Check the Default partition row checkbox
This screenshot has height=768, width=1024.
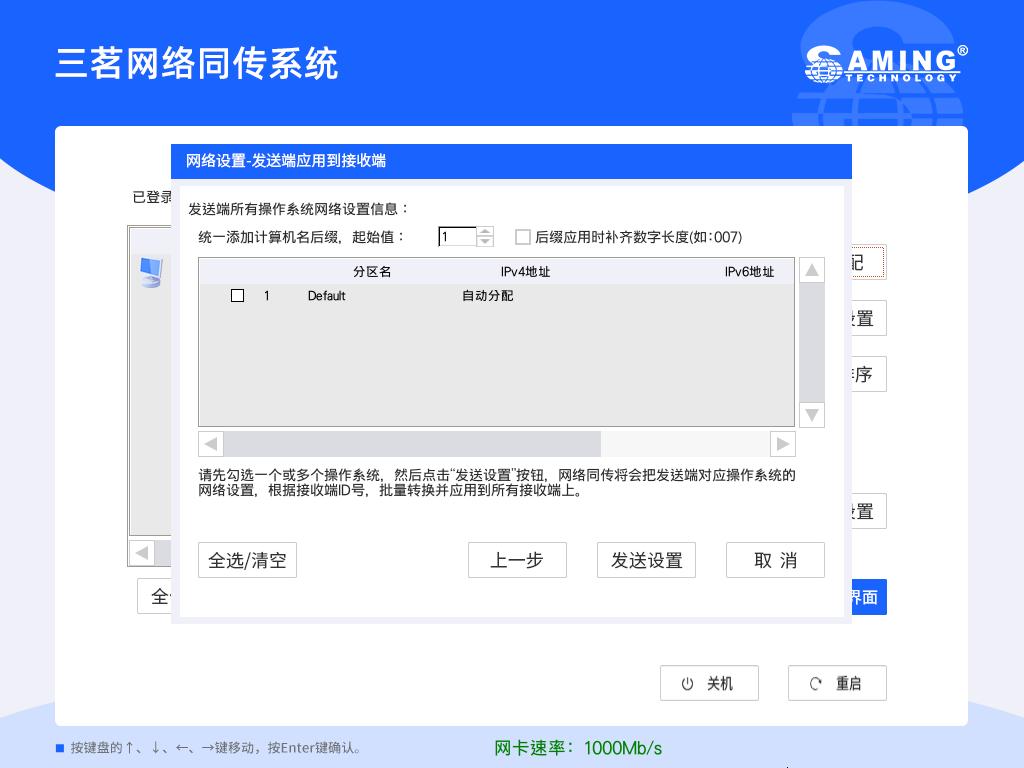pos(238,296)
